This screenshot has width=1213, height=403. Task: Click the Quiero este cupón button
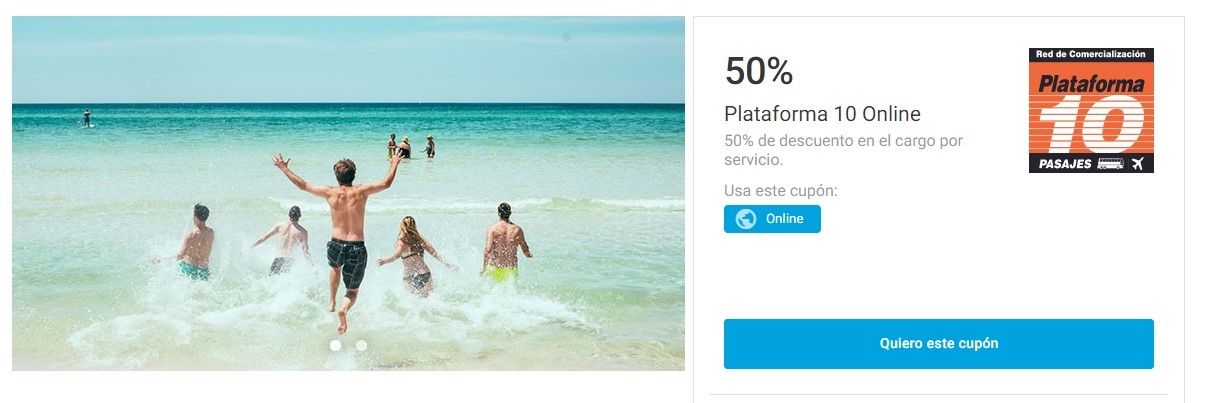click(x=938, y=344)
